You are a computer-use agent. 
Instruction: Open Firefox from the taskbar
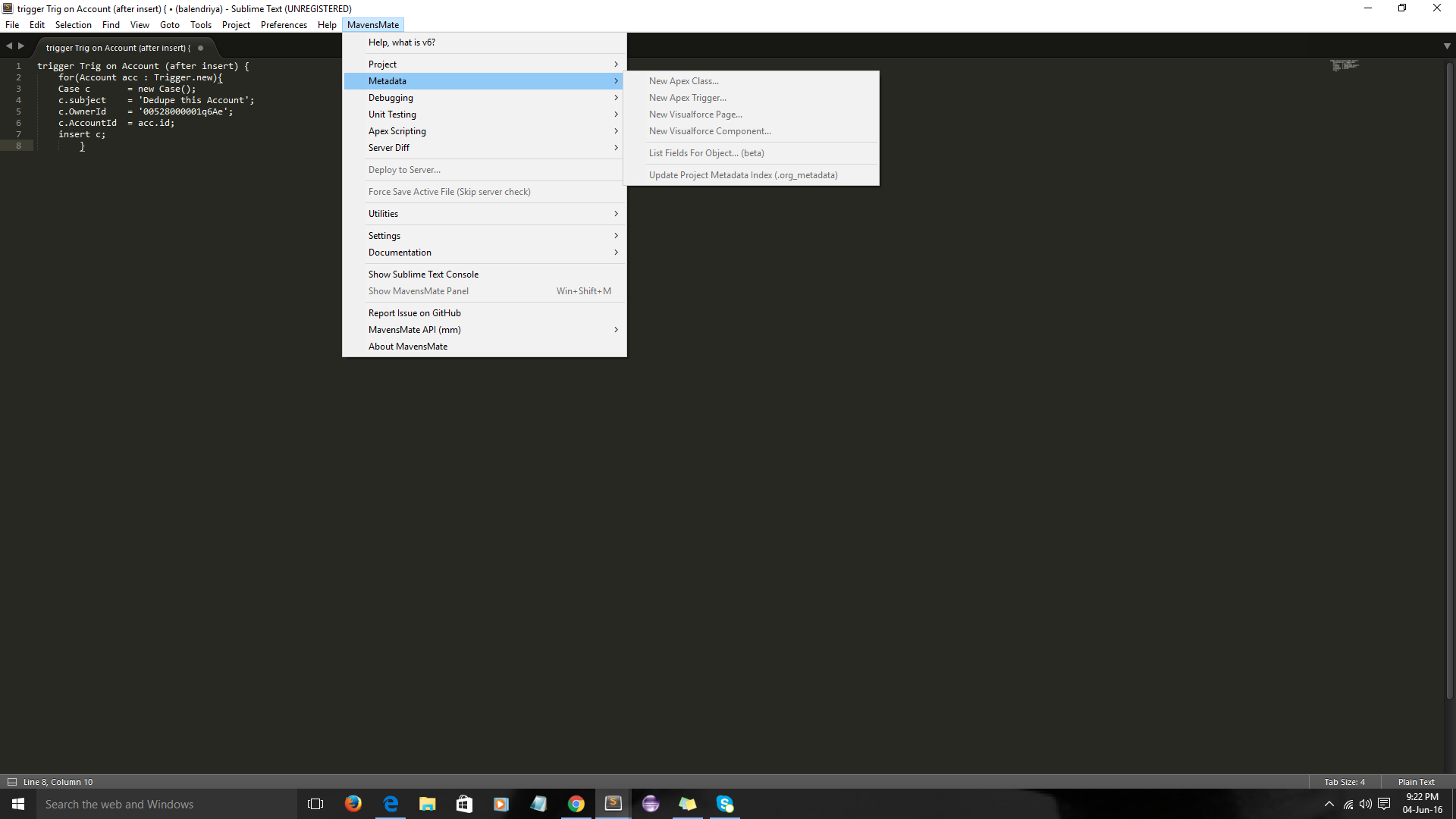click(353, 804)
